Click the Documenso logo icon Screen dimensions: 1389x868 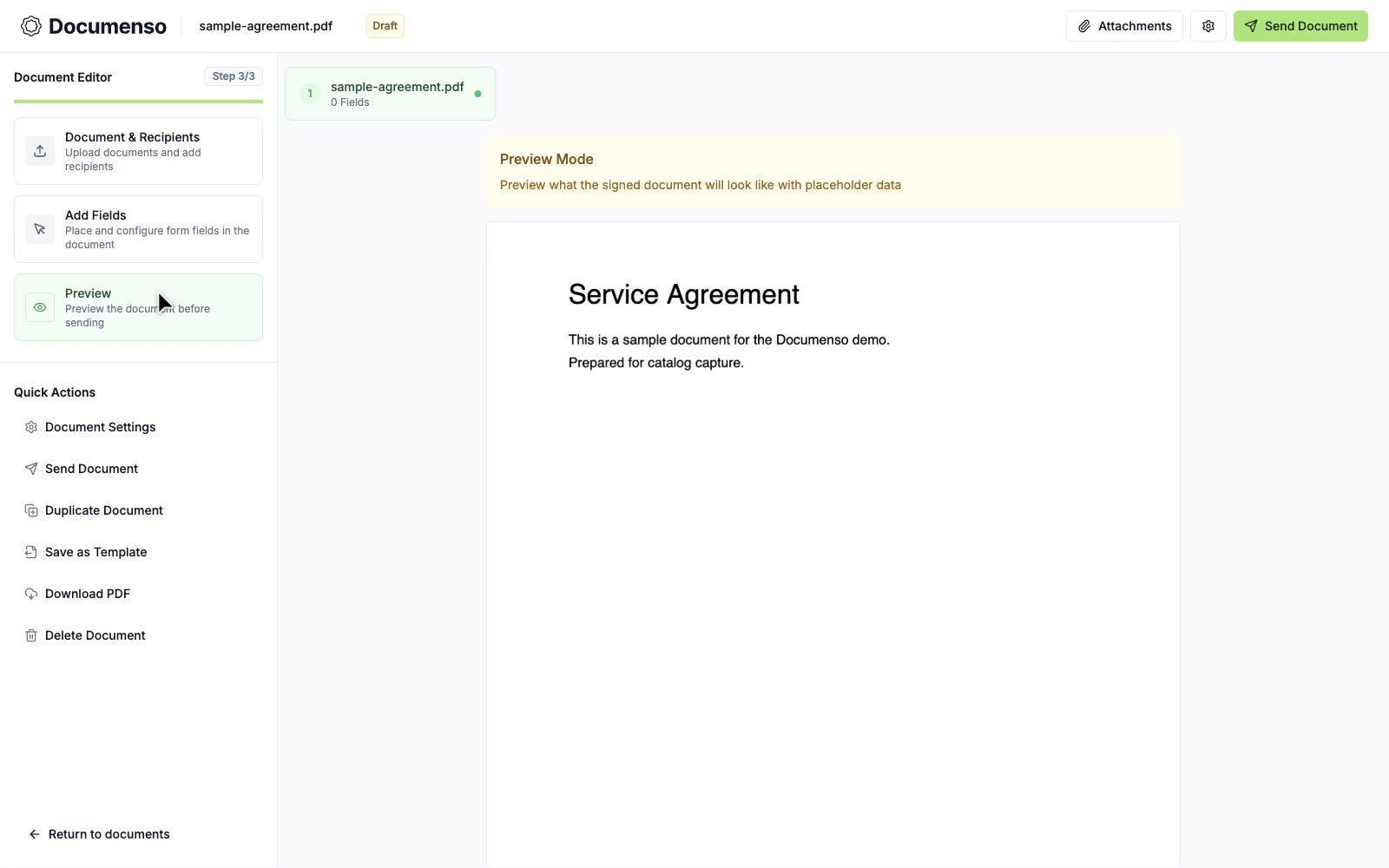31,26
